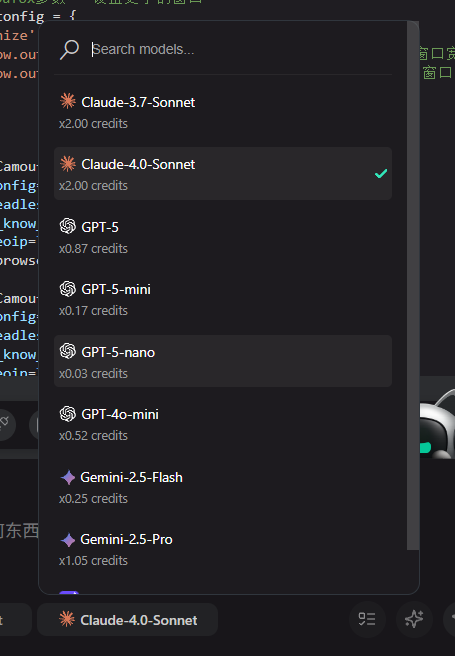Click the robot mascot image at right

pyautogui.click(x=437, y=423)
